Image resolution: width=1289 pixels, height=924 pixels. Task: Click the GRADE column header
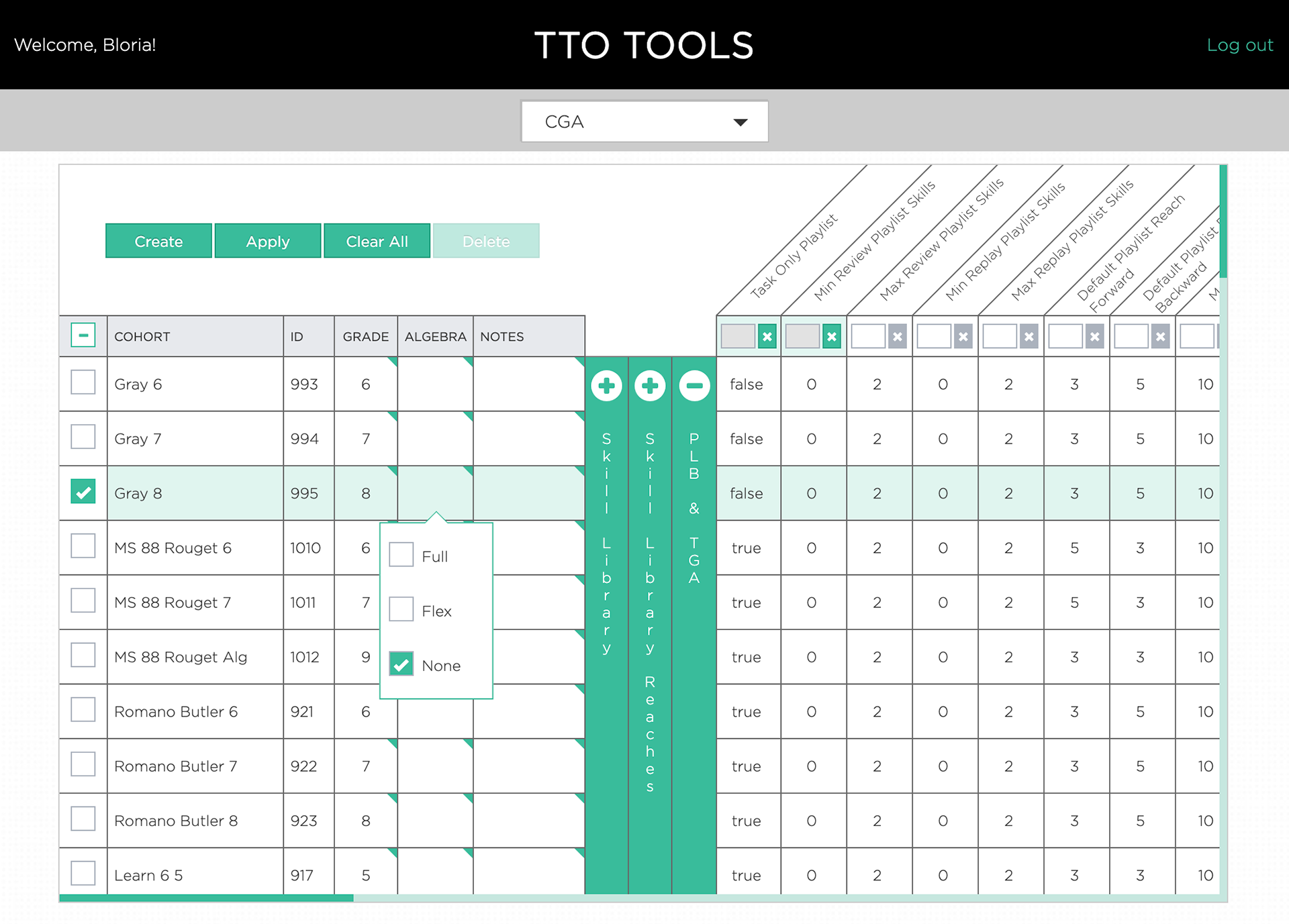click(x=366, y=336)
